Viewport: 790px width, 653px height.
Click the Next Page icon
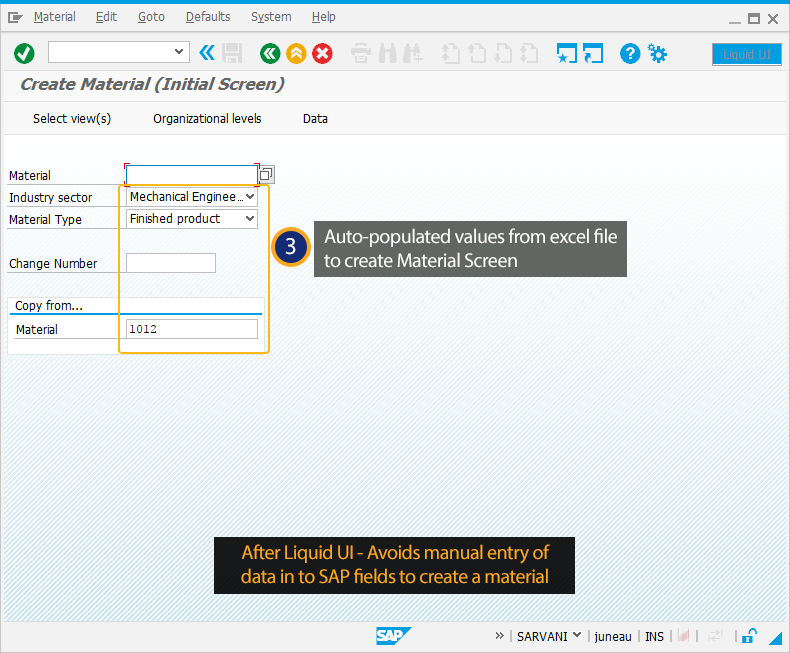[503, 53]
